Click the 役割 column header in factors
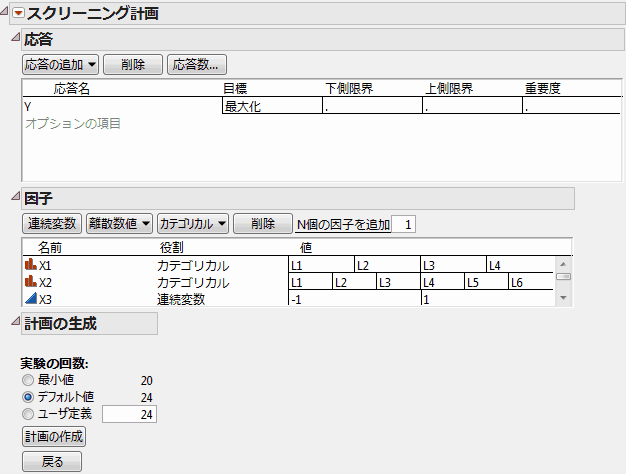This screenshot has width=626, height=474. [x=172, y=248]
